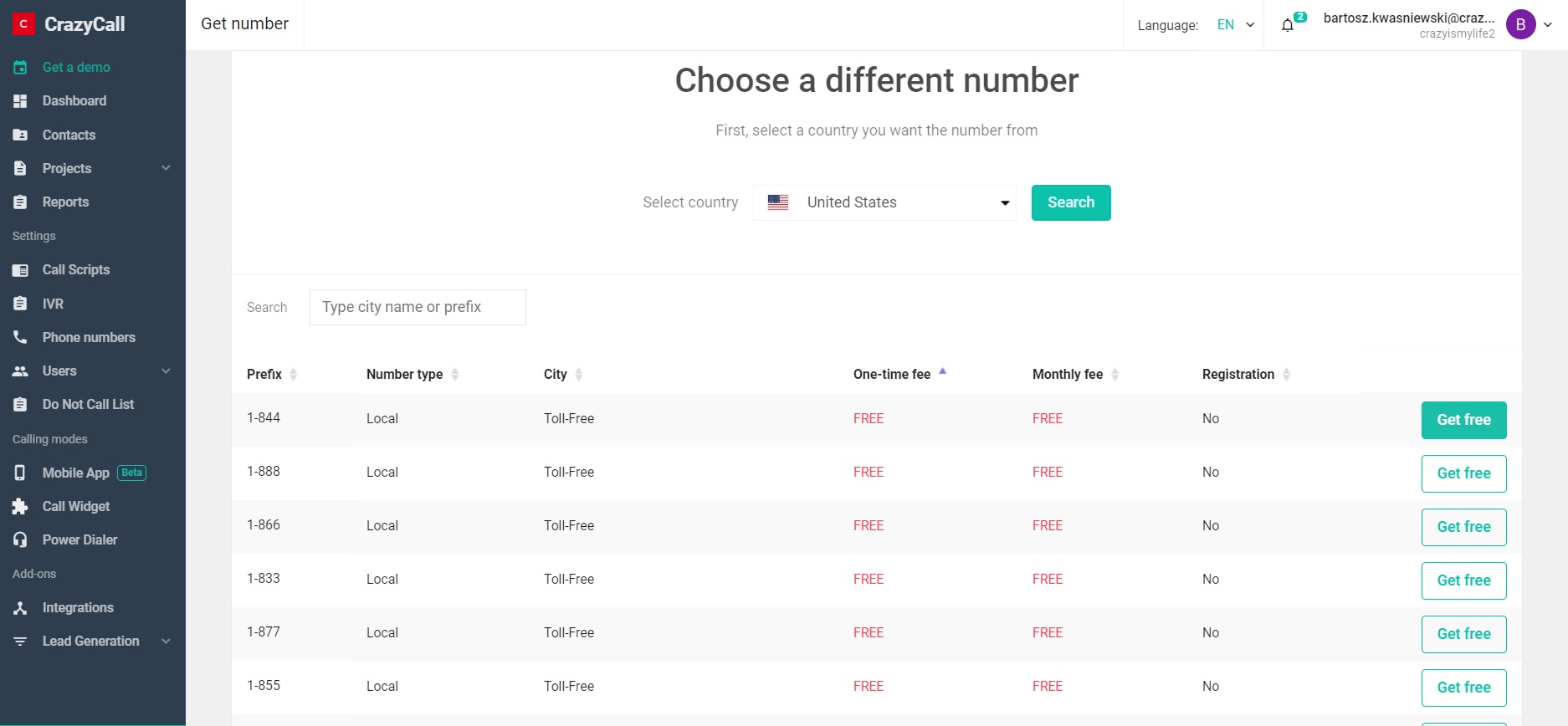Click the green Search button
Image resolution: width=1568 pixels, height=726 pixels.
[1071, 202]
